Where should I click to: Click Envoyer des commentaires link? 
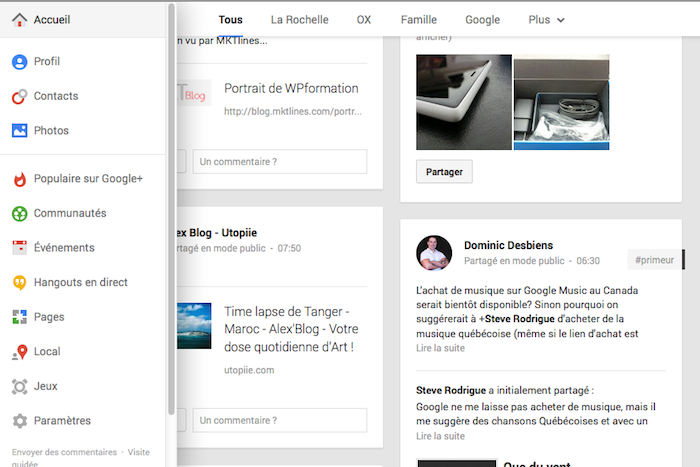[x=64, y=452]
